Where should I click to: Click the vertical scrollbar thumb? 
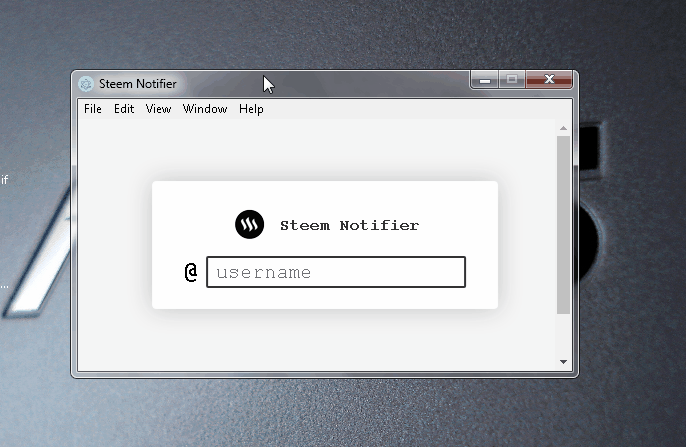(564, 225)
